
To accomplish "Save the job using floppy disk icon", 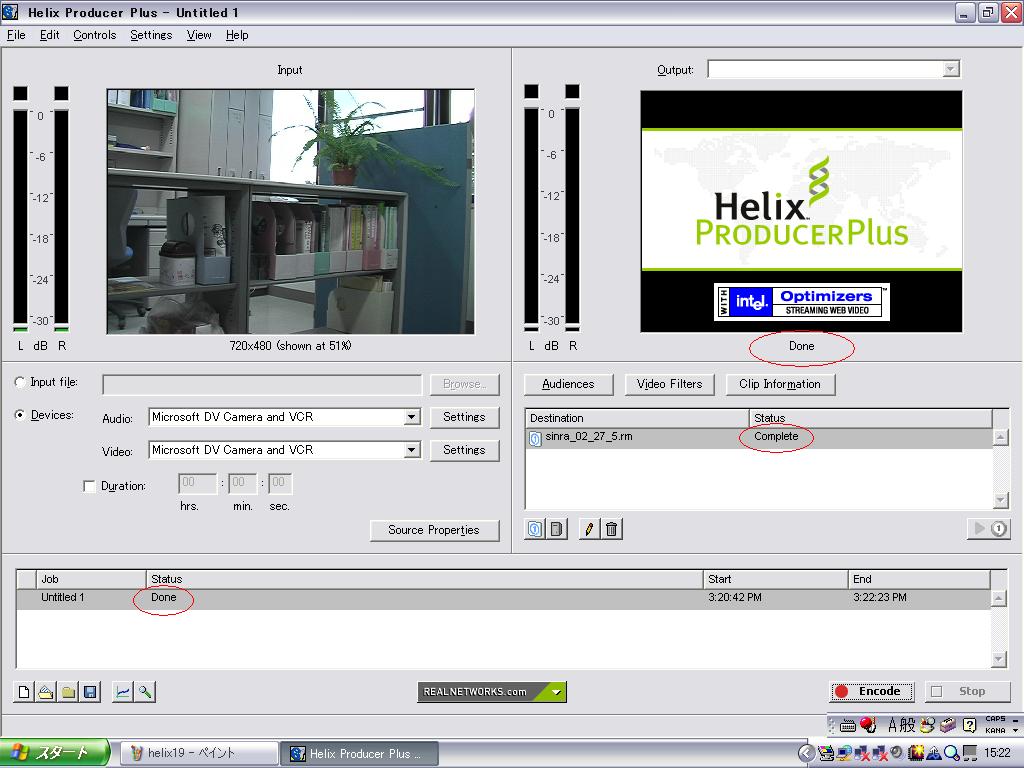I will 90,692.
